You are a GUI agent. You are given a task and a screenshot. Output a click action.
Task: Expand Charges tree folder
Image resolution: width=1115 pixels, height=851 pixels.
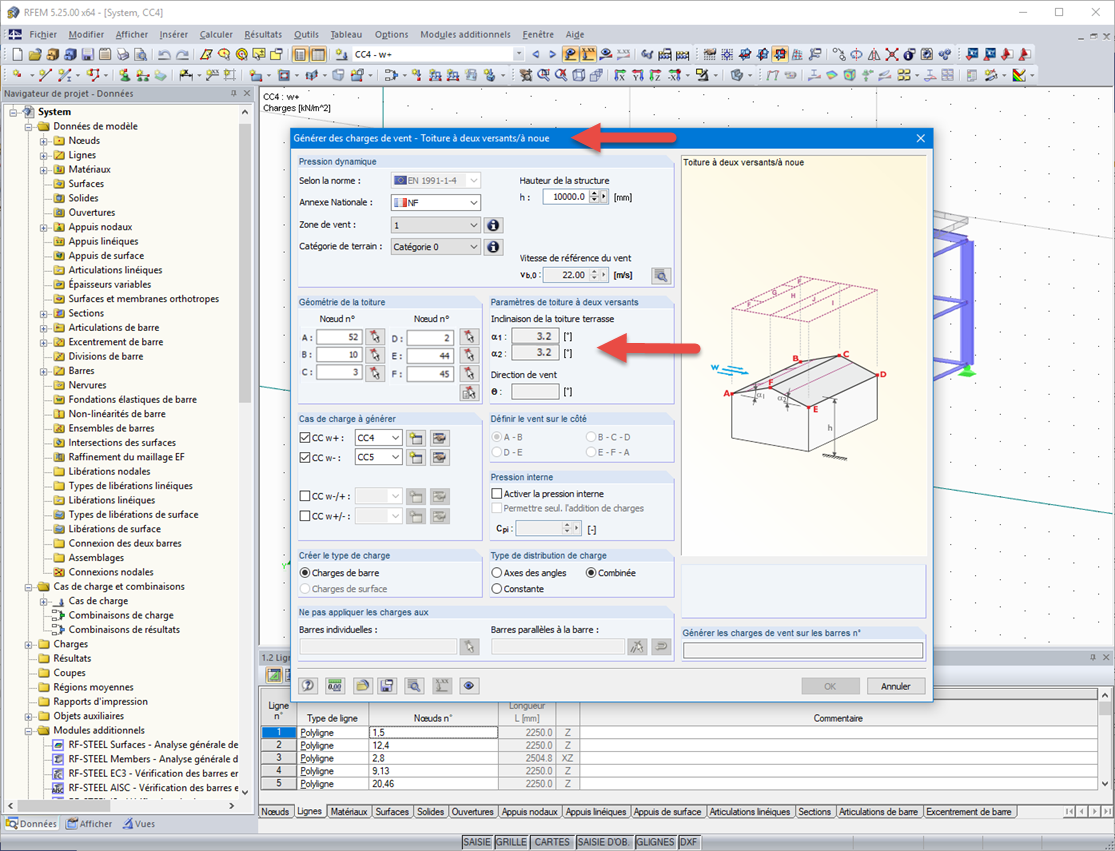tap(29, 644)
